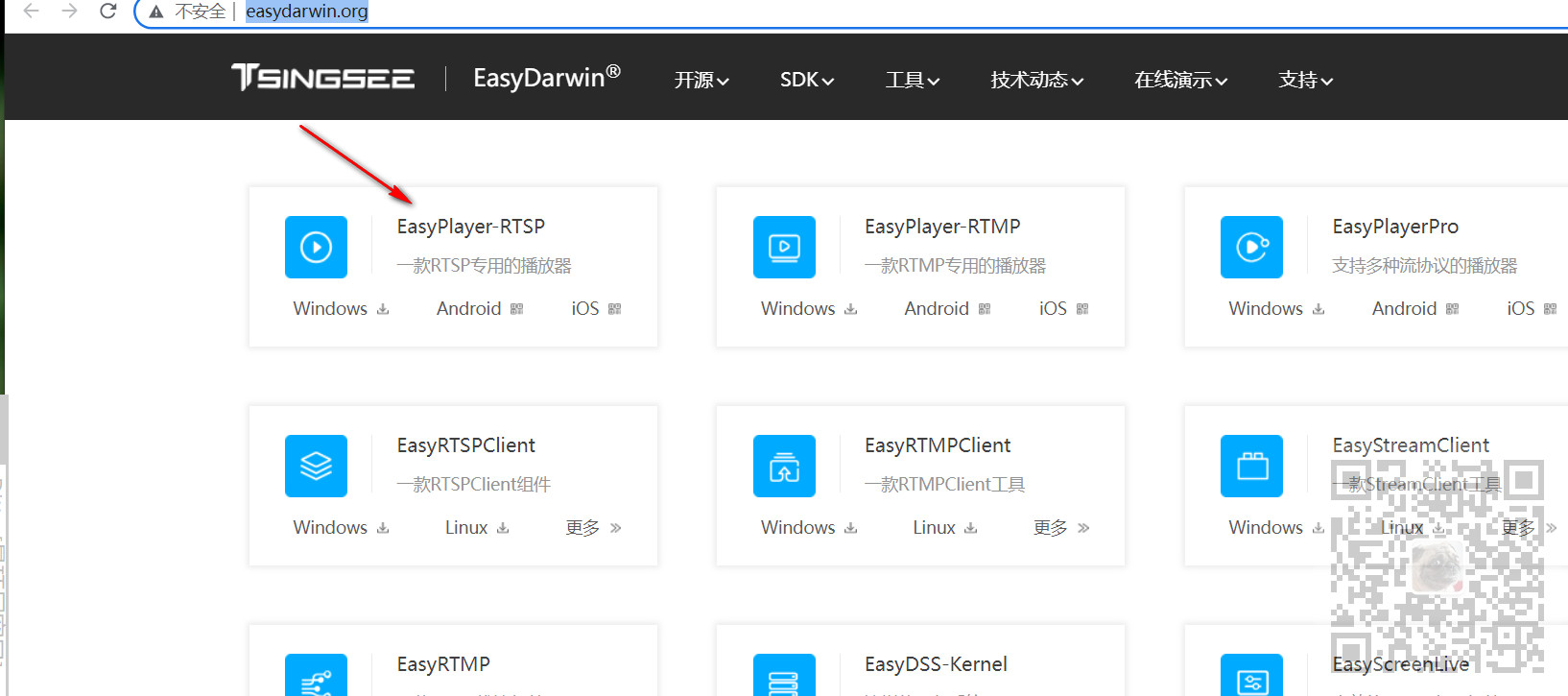Click the EasyPlayerPro icon
The height and width of the screenshot is (696, 1568).
pyautogui.click(x=1251, y=247)
